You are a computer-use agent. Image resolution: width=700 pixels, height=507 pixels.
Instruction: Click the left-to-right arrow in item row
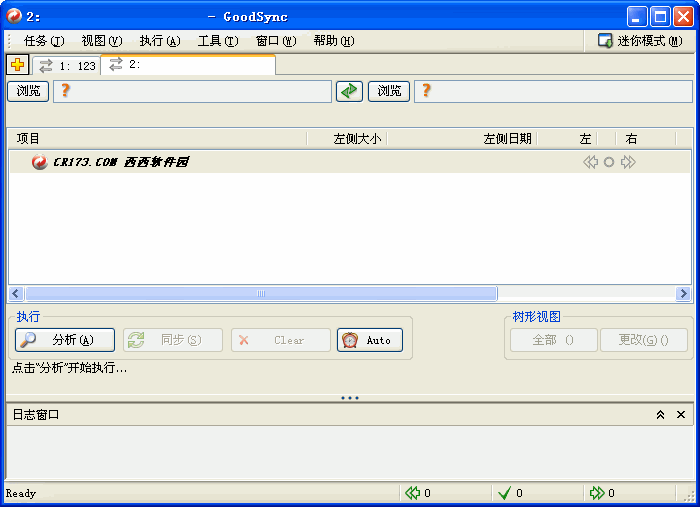628,162
